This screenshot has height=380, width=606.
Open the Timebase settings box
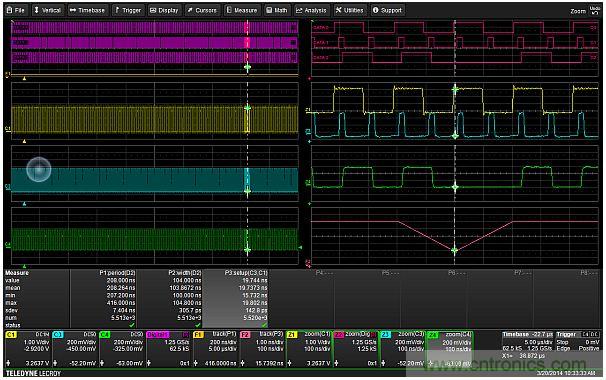[527, 346]
